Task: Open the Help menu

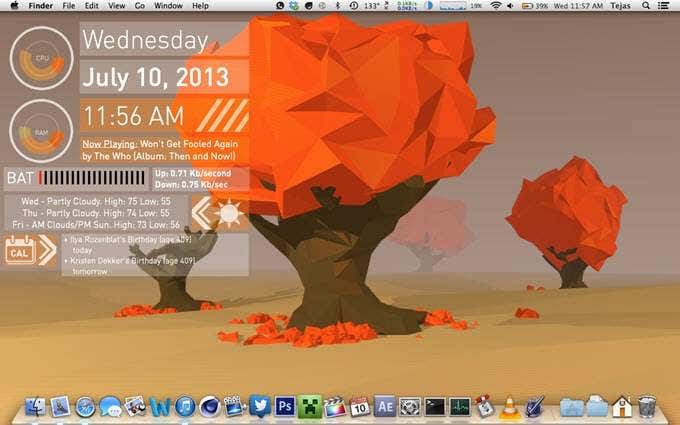Action: (200, 6)
